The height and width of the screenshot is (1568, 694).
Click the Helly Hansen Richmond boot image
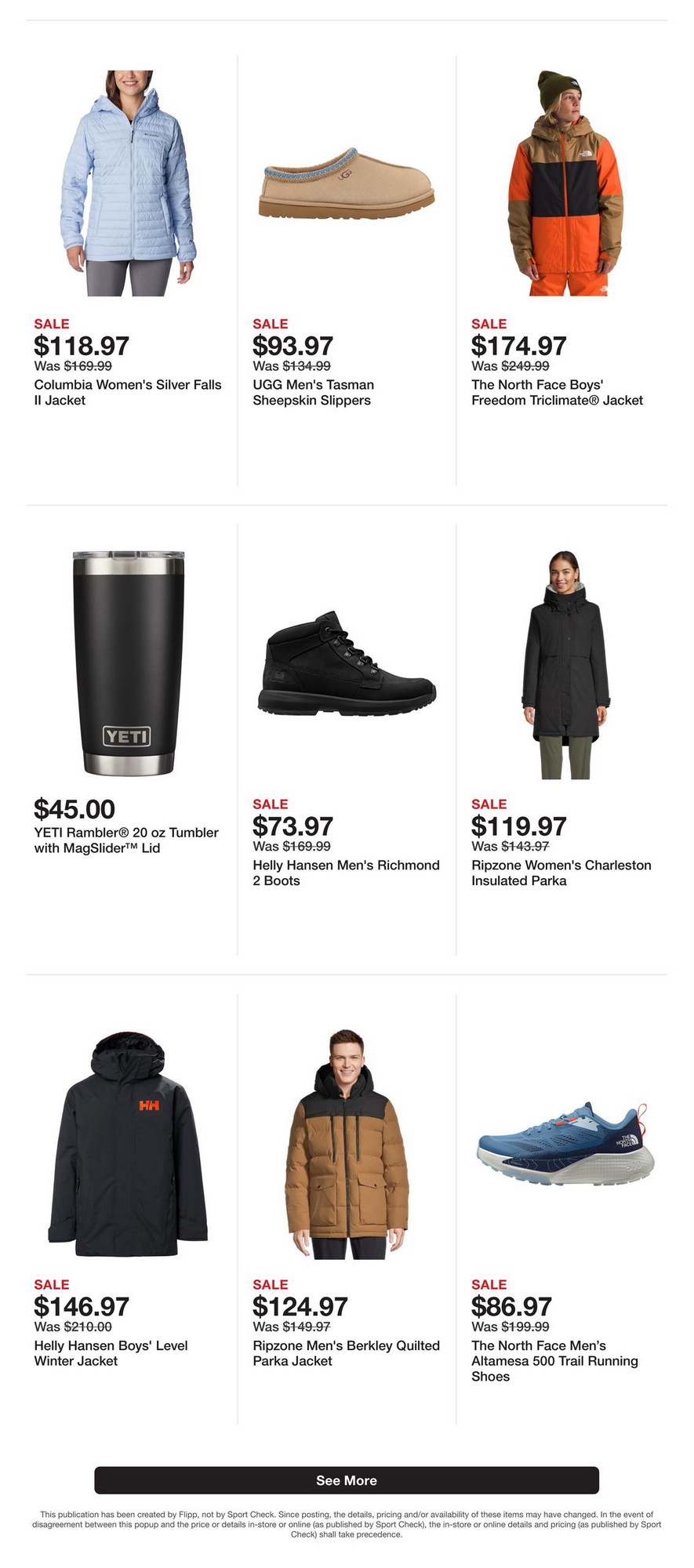(x=346, y=662)
